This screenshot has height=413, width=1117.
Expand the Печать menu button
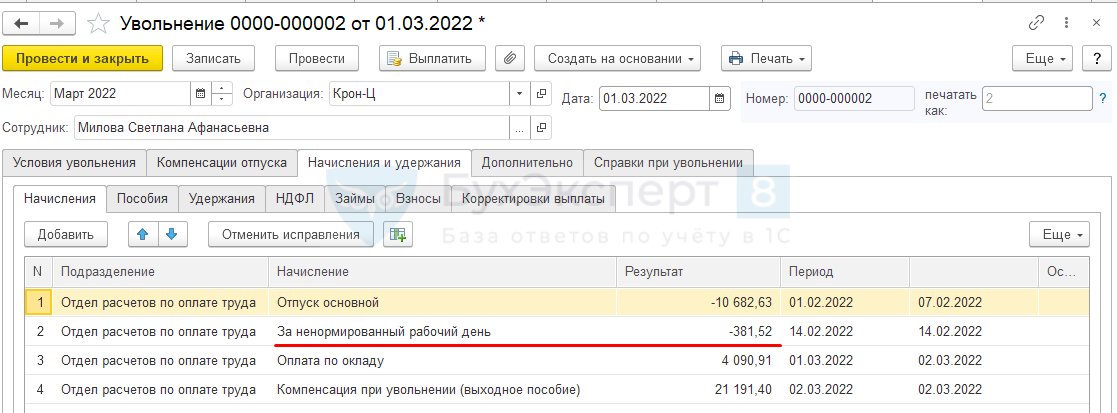tap(766, 58)
